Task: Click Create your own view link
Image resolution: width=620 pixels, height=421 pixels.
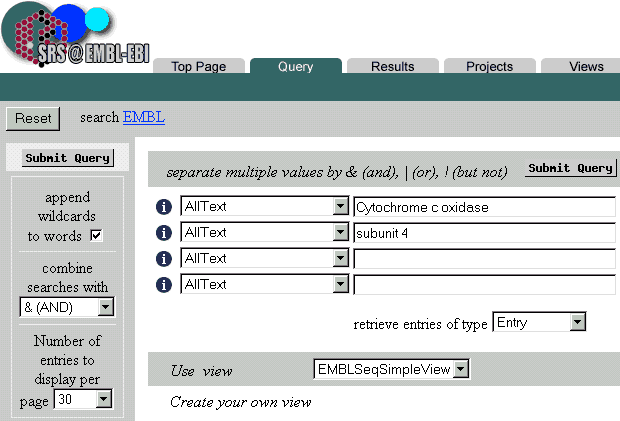Action: coord(240,402)
